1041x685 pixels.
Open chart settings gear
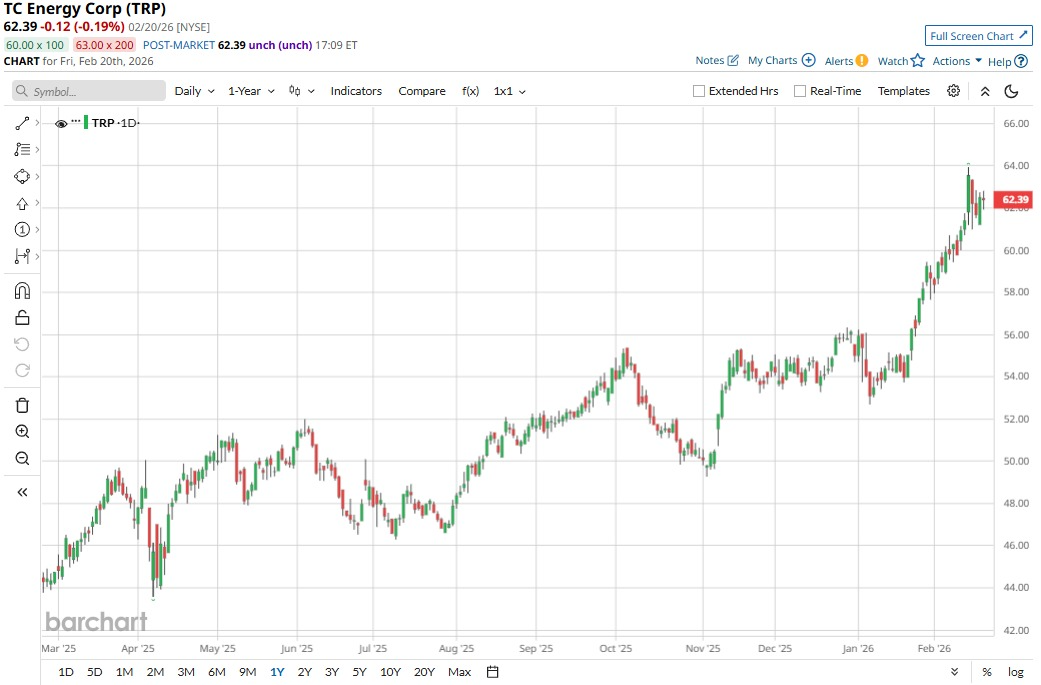tap(953, 91)
